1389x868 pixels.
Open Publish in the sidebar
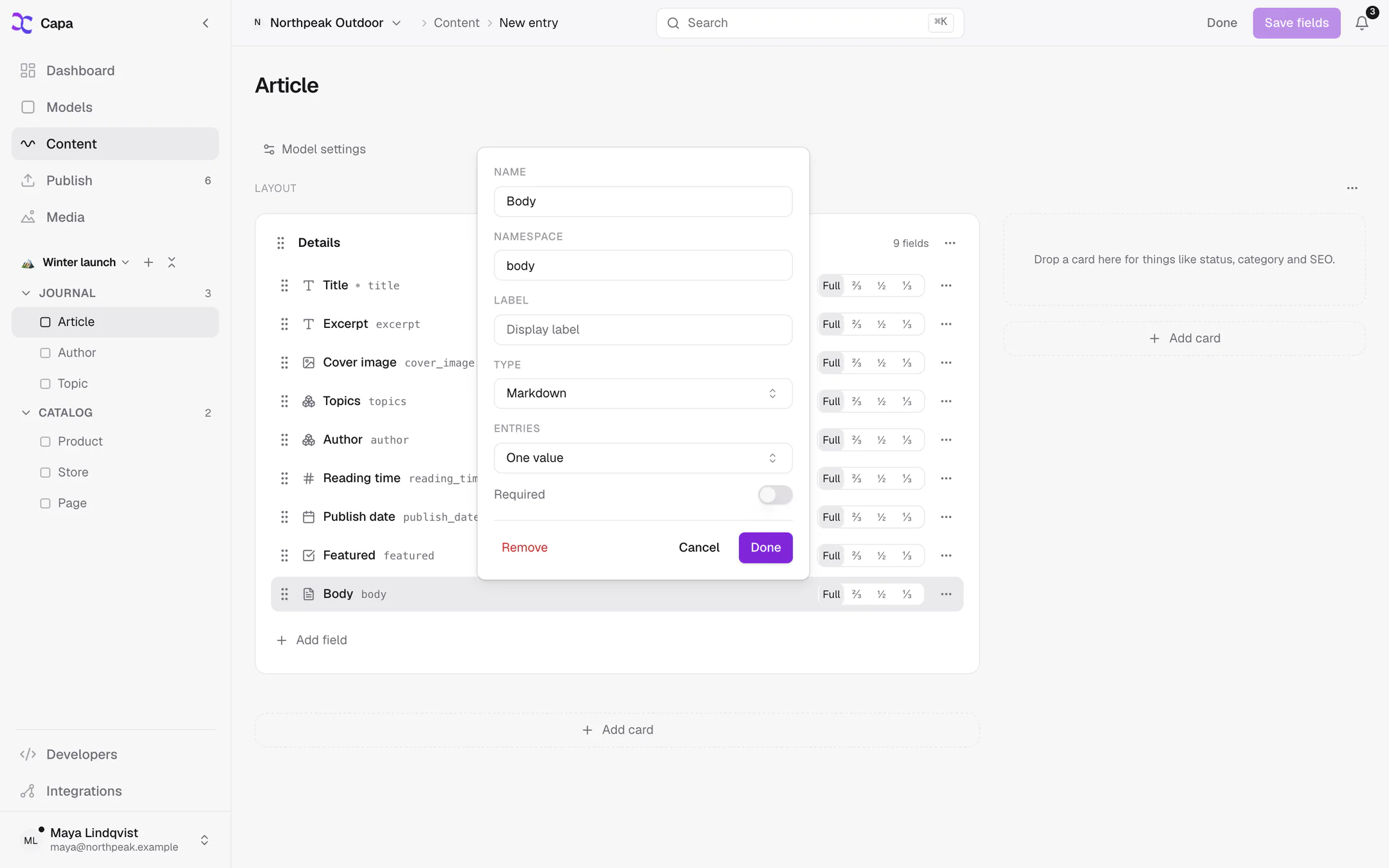115,181
